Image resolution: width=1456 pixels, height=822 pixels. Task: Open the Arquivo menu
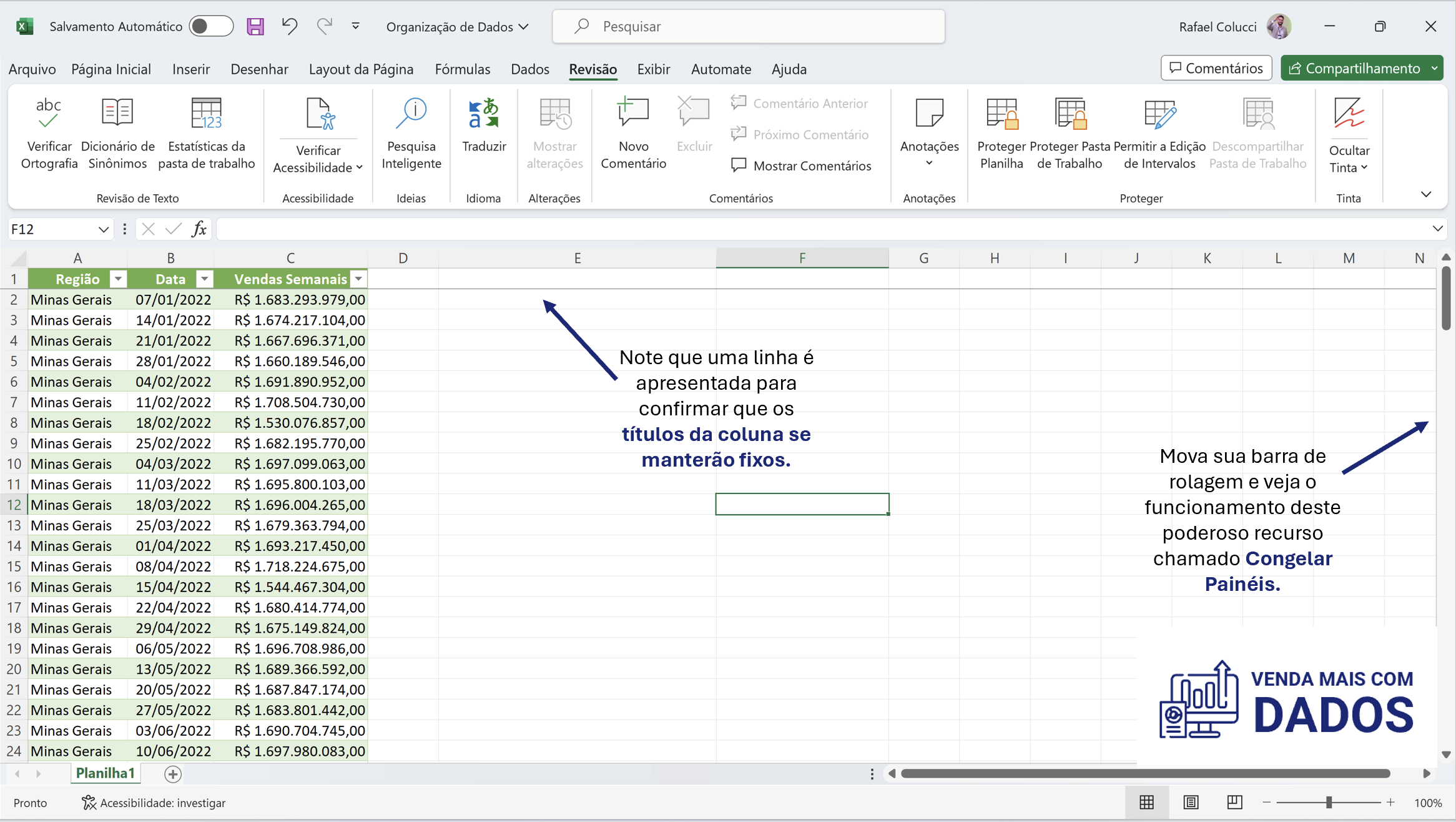tap(32, 69)
